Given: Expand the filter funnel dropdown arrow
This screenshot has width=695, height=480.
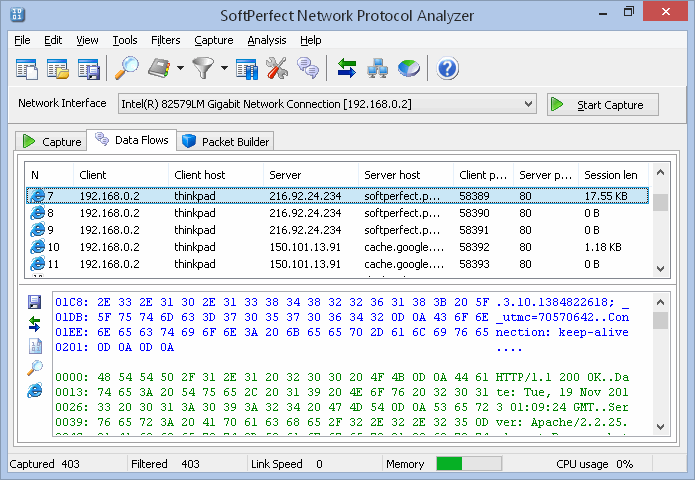Looking at the screenshot, I should (225, 69).
